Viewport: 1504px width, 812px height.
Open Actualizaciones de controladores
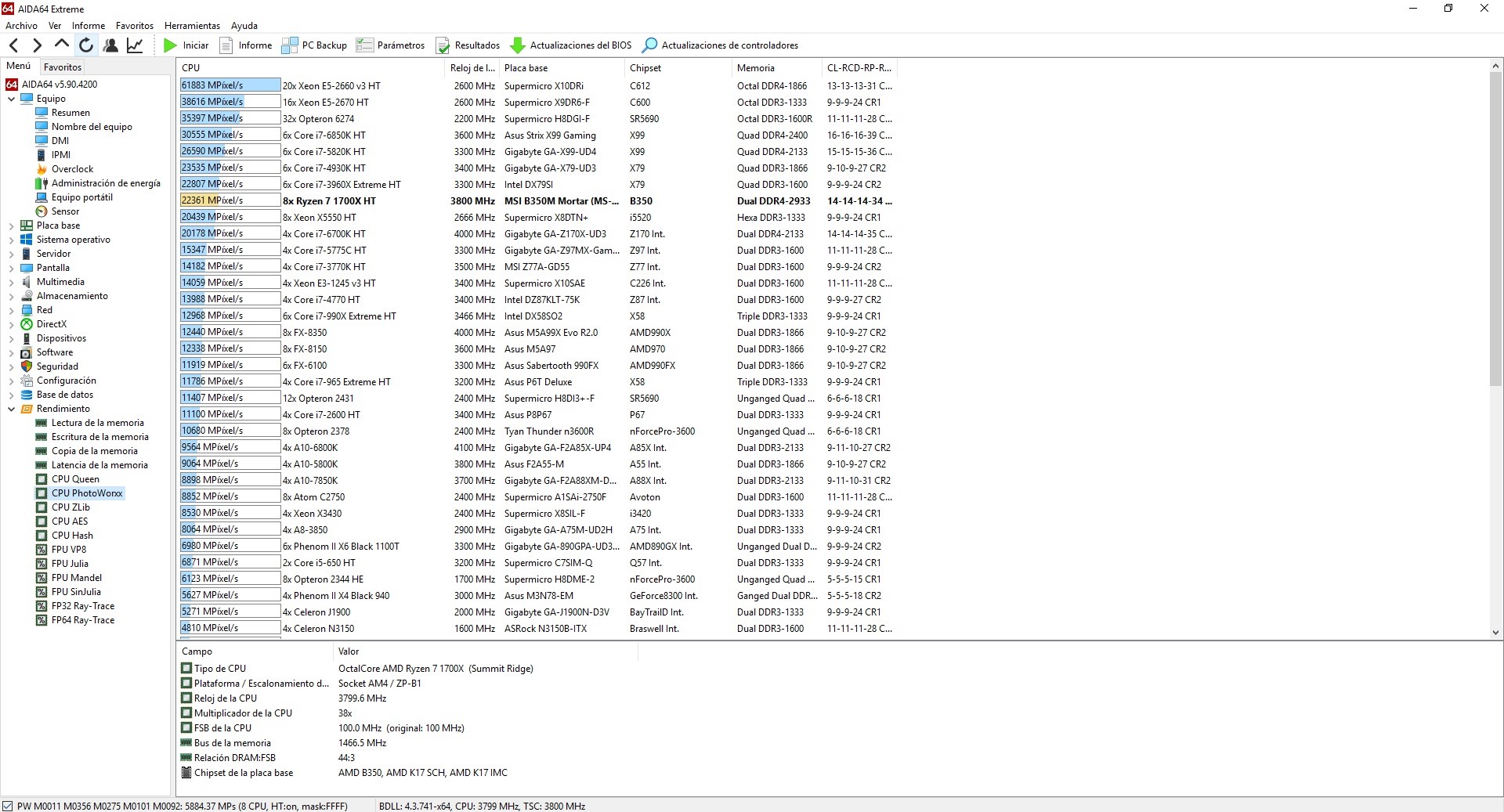[x=720, y=45]
